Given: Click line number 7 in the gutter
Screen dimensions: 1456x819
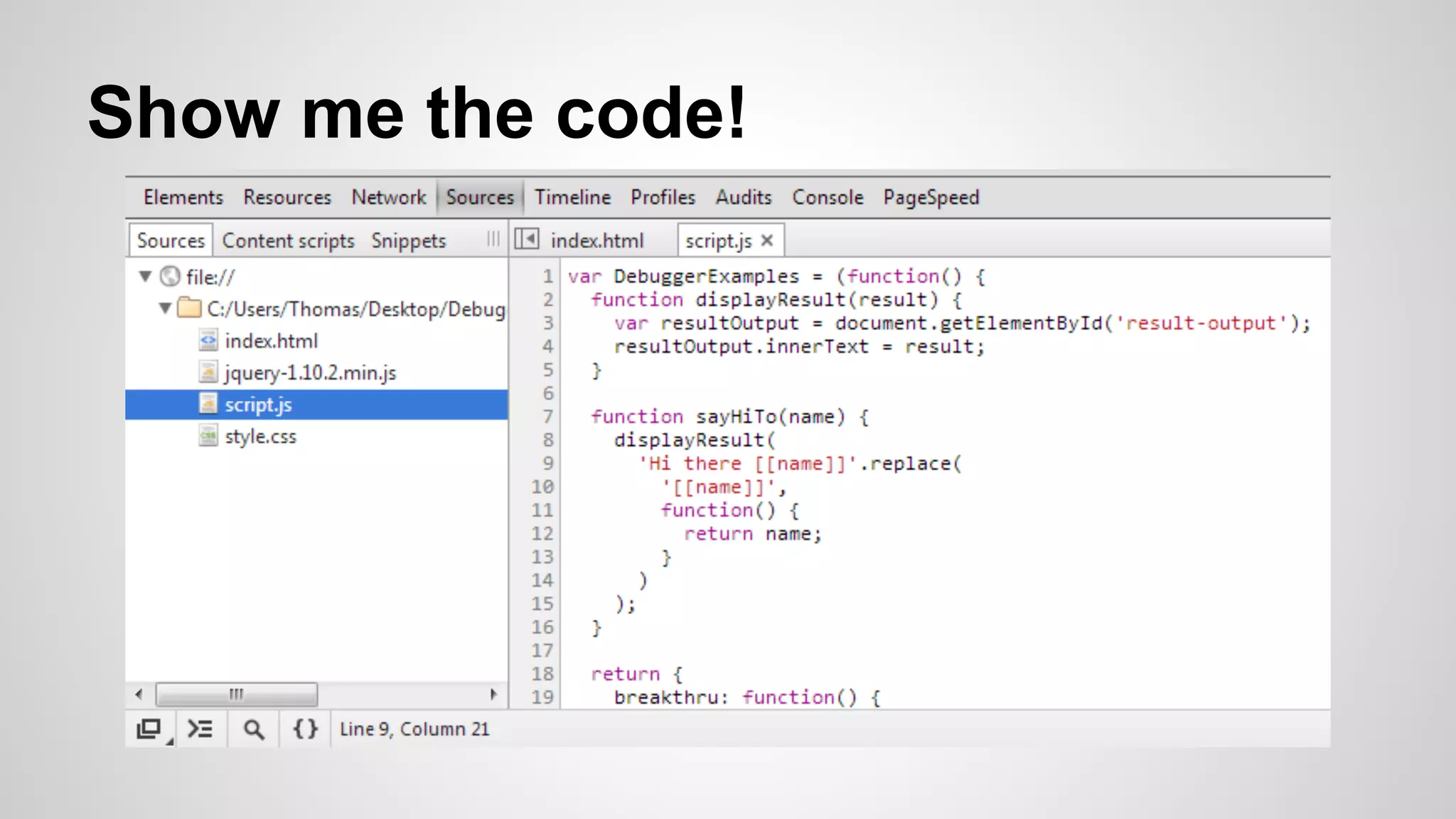Looking at the screenshot, I should coord(547,417).
